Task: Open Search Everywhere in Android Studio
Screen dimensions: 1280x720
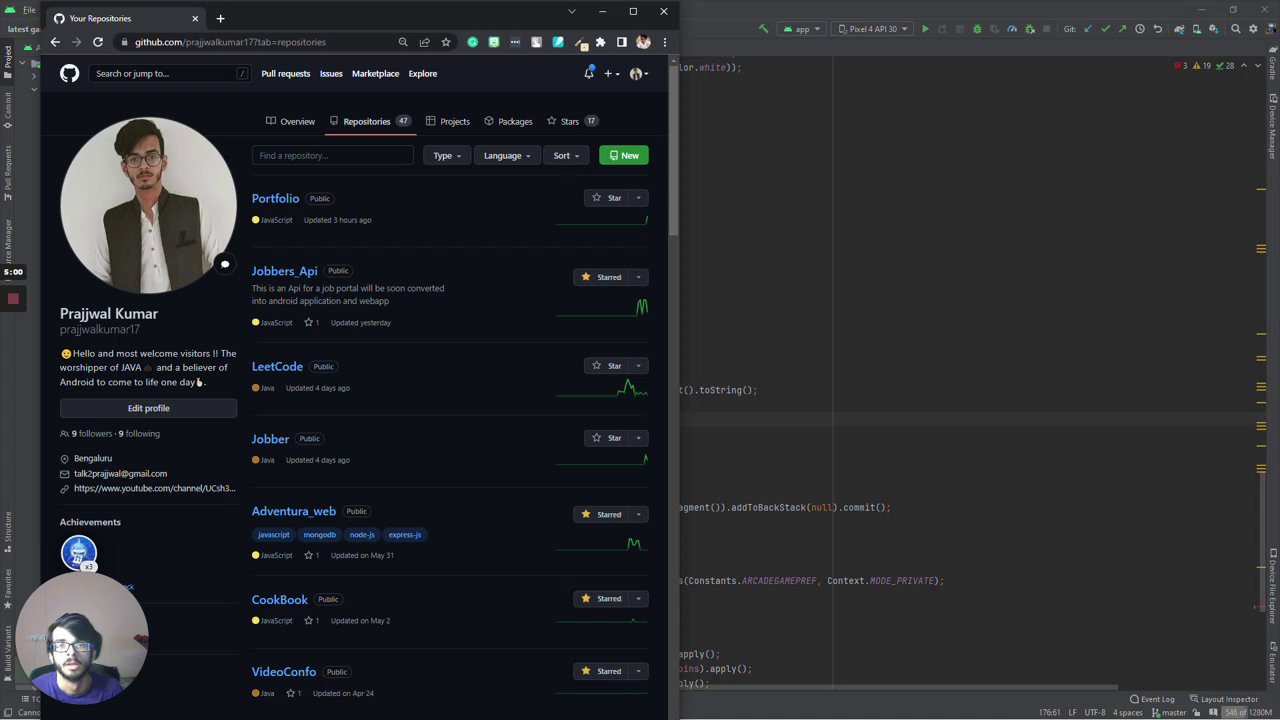Action: click(x=1236, y=29)
